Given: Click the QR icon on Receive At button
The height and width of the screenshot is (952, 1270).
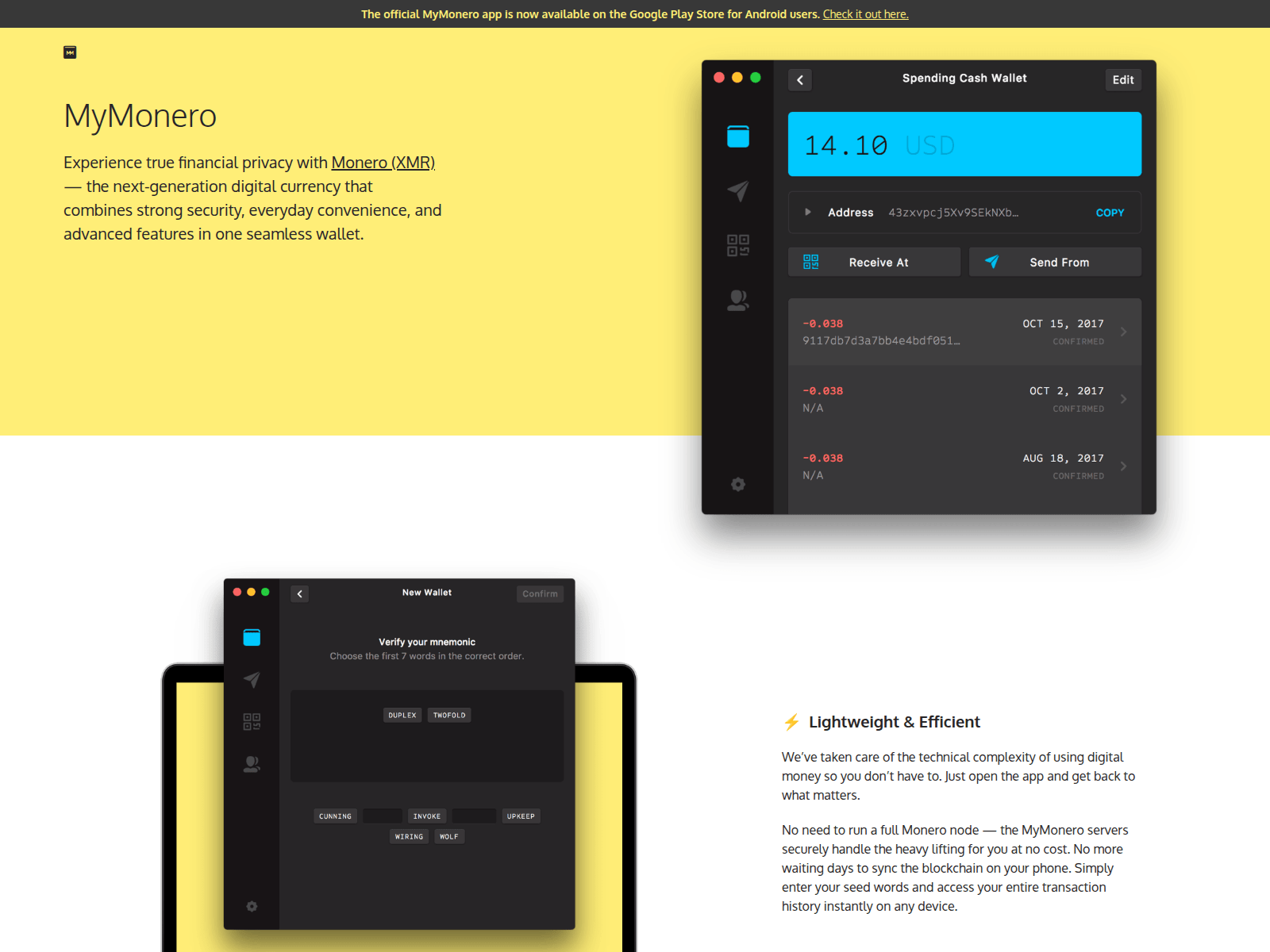Looking at the screenshot, I should [x=810, y=262].
